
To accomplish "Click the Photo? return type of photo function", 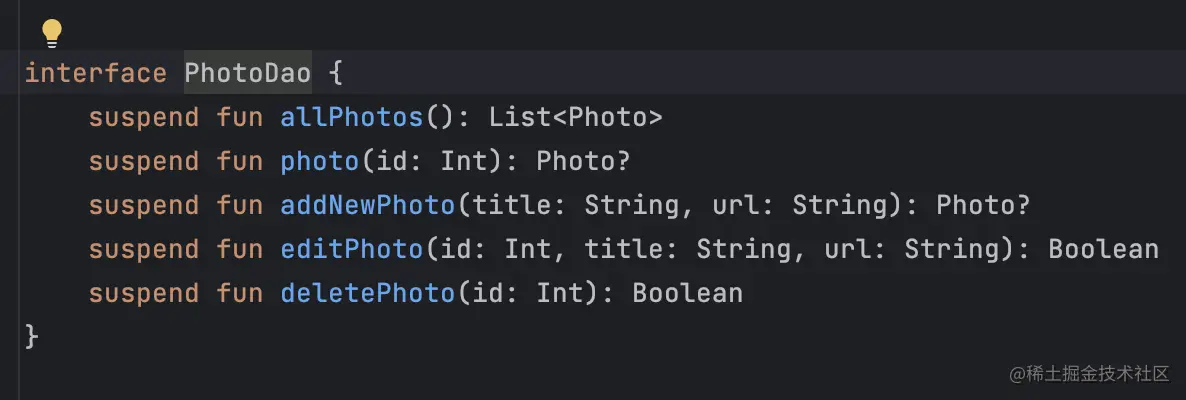I will (x=583, y=161).
